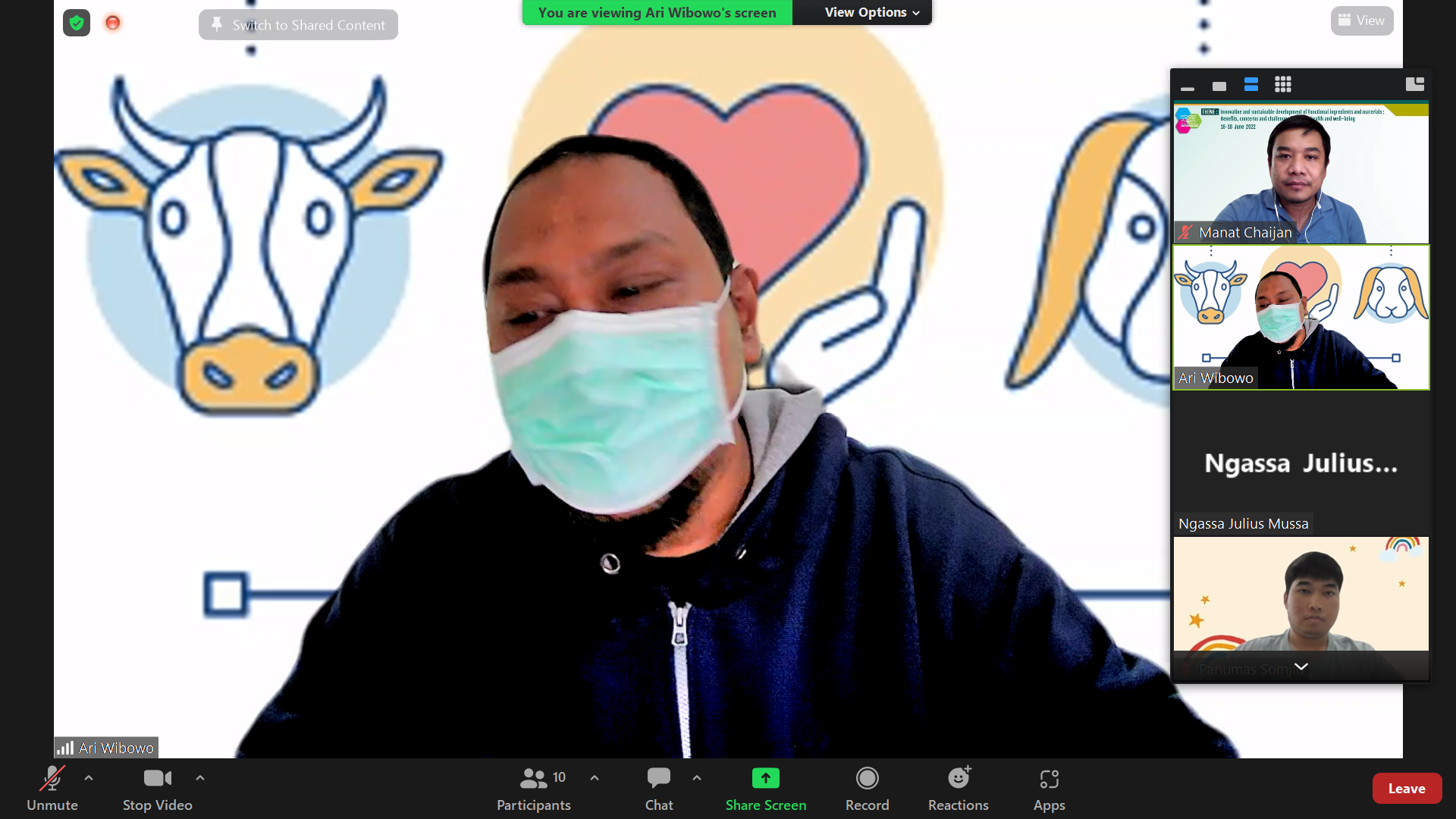This screenshot has height=819, width=1456.
Task: Open chat options caret menu
Action: (x=697, y=777)
